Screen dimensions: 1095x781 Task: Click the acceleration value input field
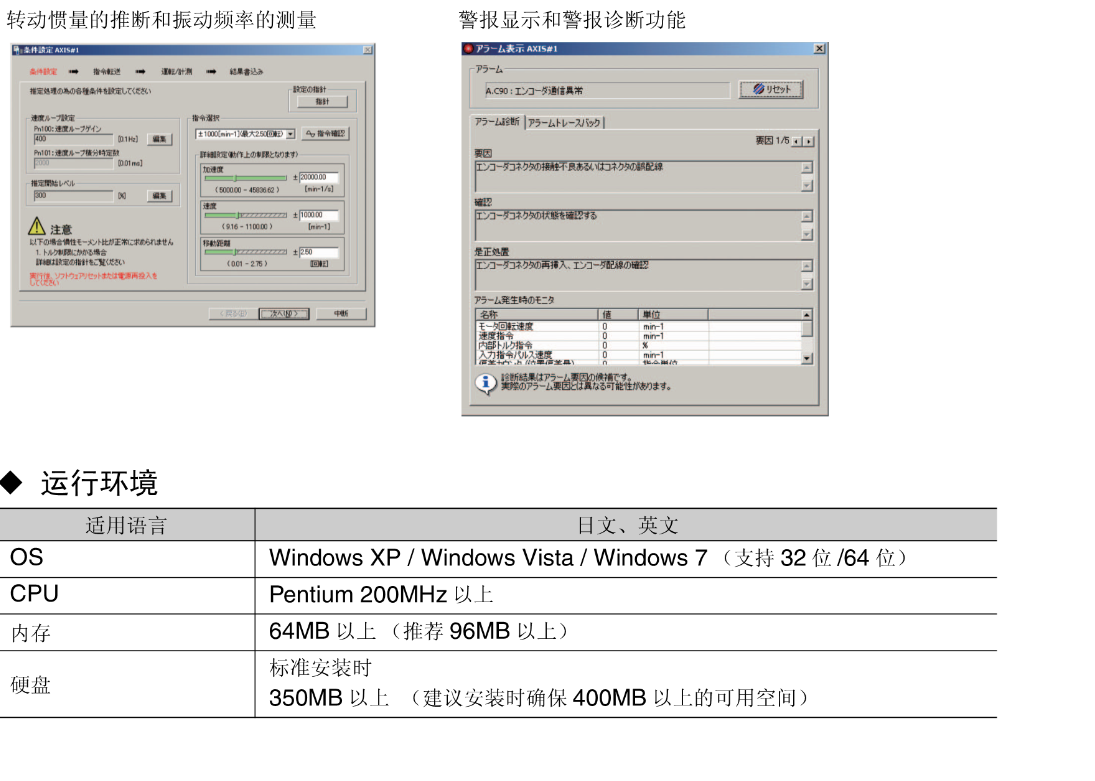(x=319, y=178)
